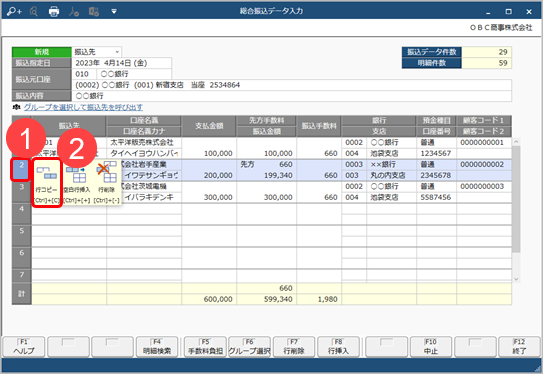This screenshot has width=543, height=374.
Task: Click the 丸の内支店 branch cell
Action: click(x=391, y=175)
